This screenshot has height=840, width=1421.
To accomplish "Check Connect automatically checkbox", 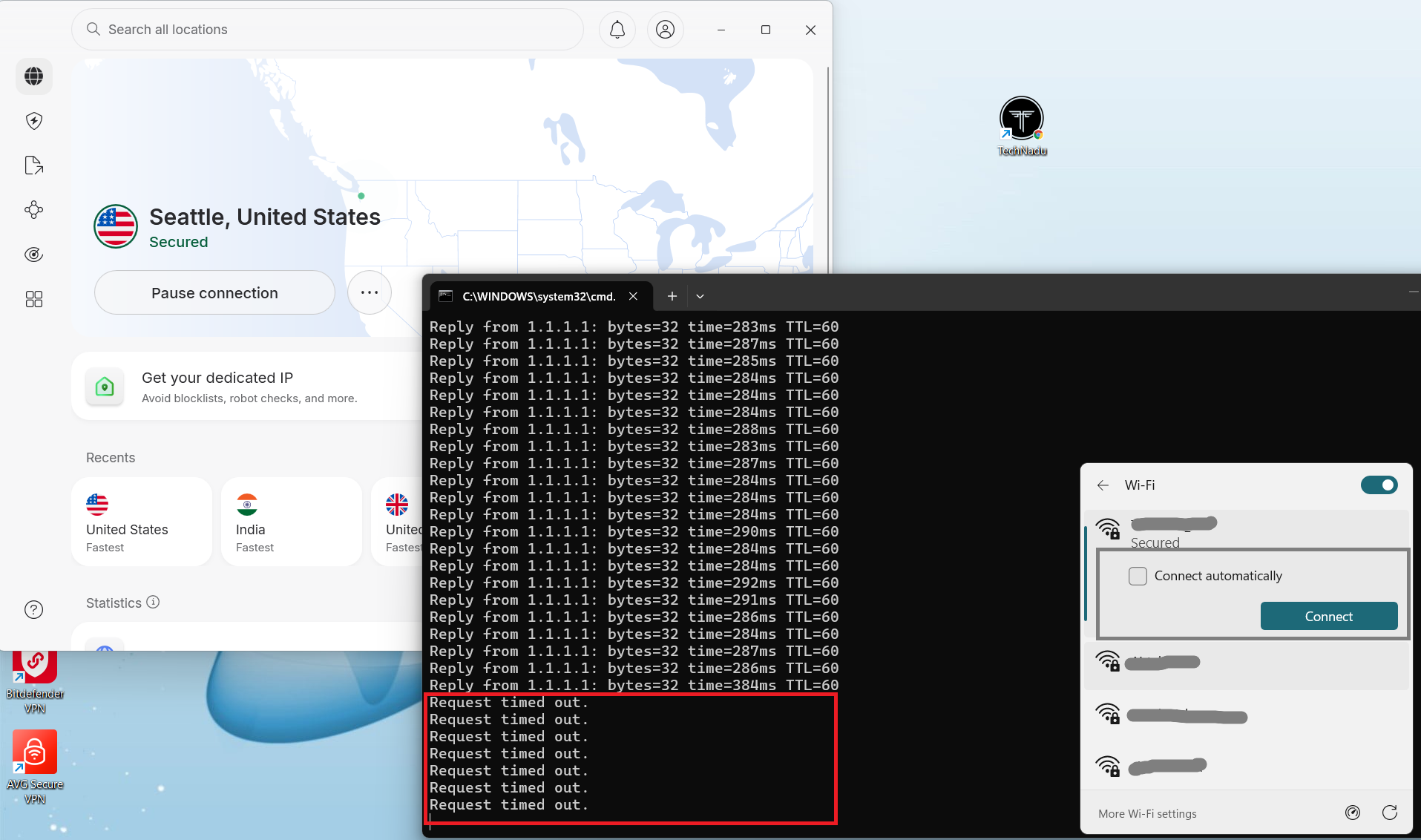I will coord(1138,576).
